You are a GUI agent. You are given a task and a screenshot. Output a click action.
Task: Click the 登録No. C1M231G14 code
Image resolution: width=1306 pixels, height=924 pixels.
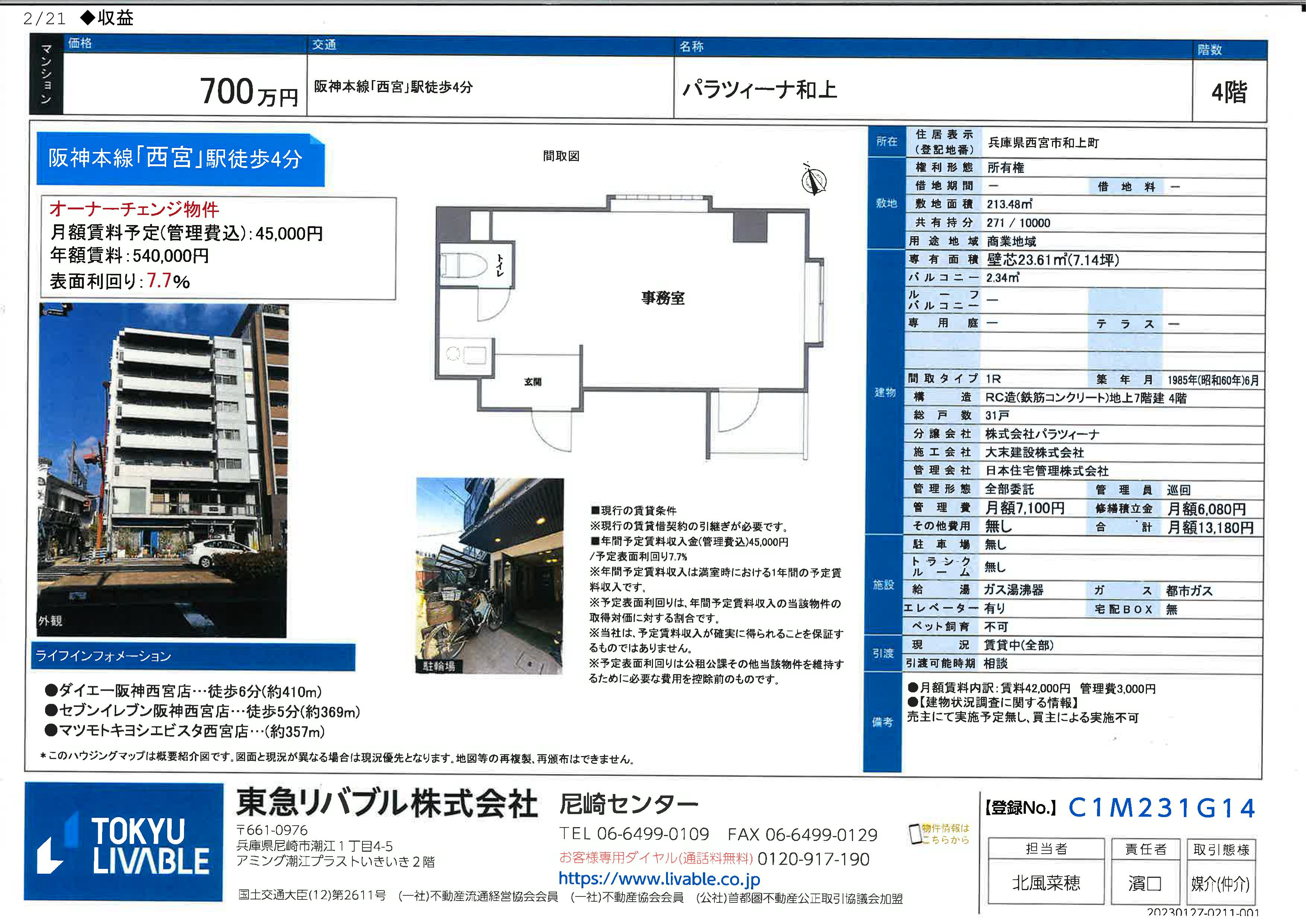(1161, 808)
